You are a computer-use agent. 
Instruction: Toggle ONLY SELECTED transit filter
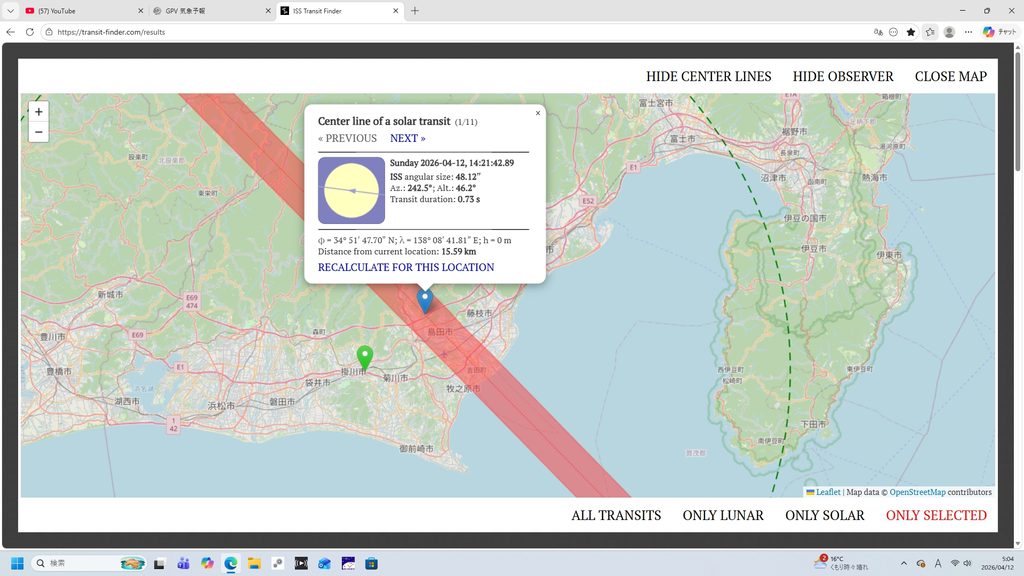coord(936,515)
